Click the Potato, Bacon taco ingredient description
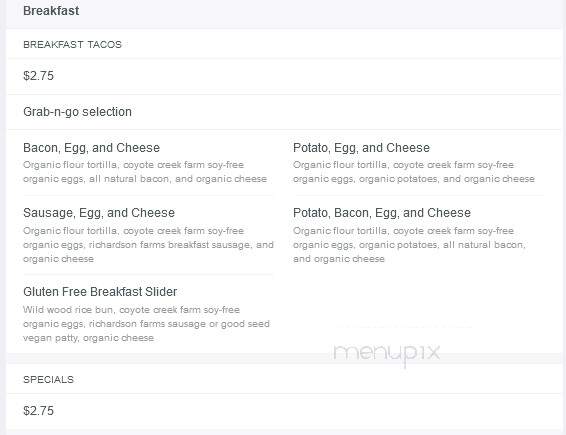This screenshot has width=566, height=435. click(x=409, y=245)
